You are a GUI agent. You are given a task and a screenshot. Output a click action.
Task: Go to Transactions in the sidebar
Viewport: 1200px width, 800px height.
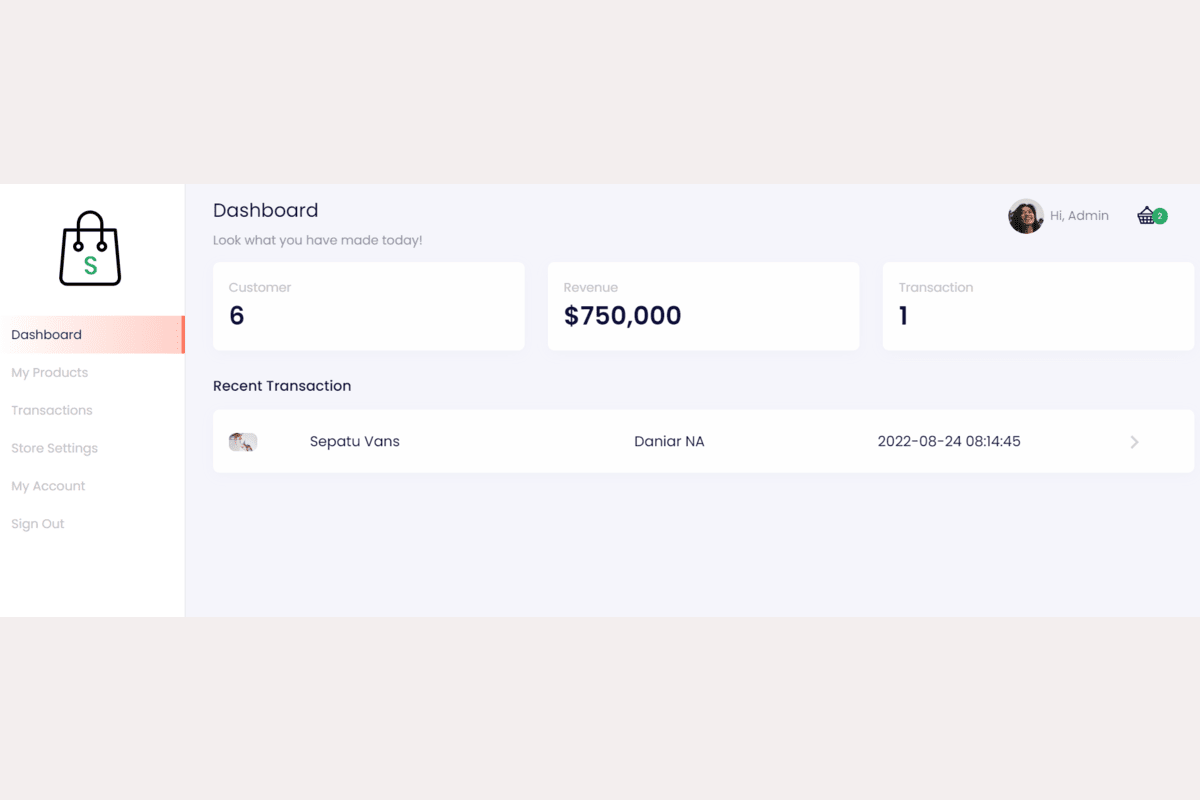click(52, 411)
